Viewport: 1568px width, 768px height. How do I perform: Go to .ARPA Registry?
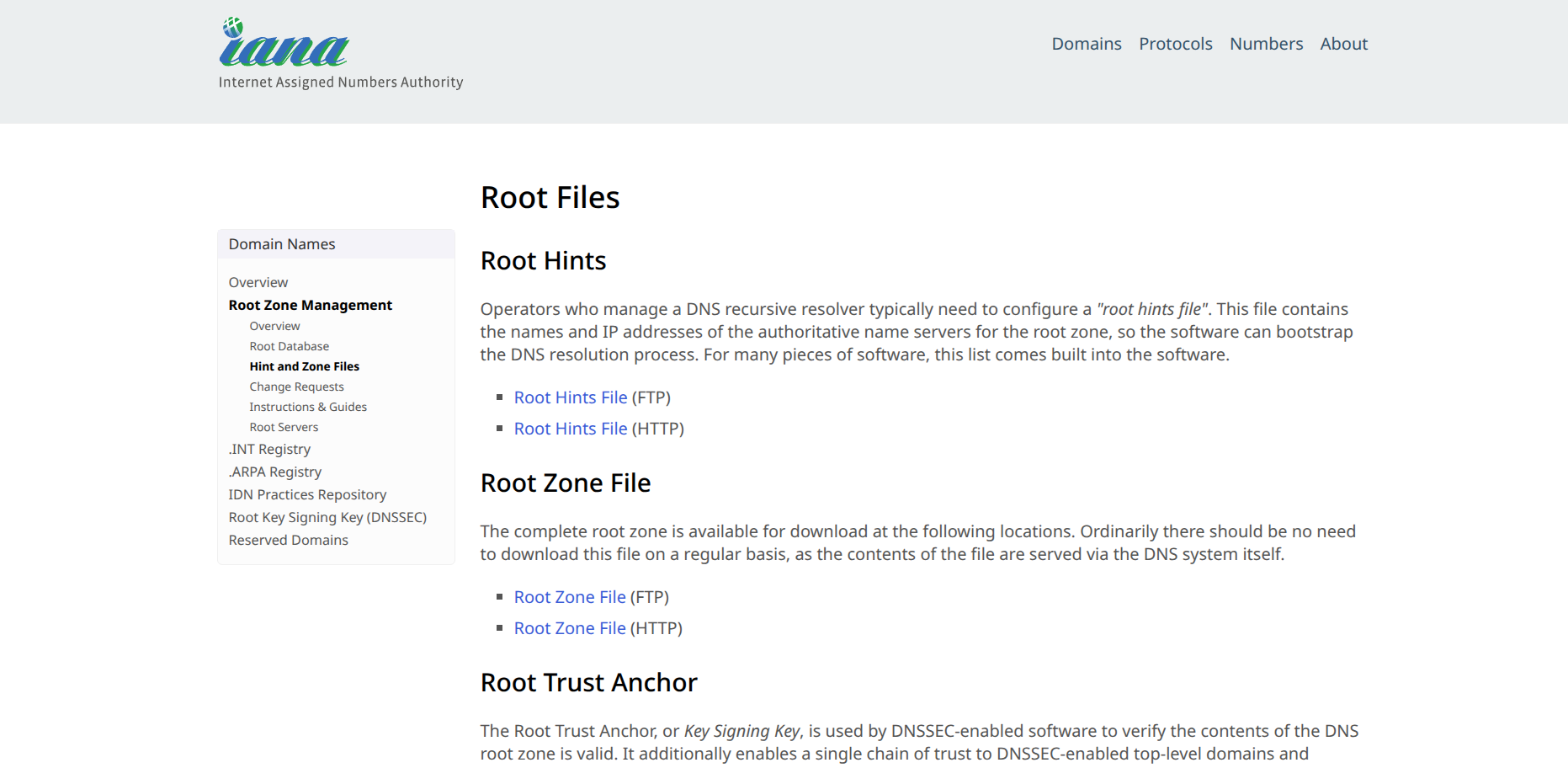coord(275,472)
